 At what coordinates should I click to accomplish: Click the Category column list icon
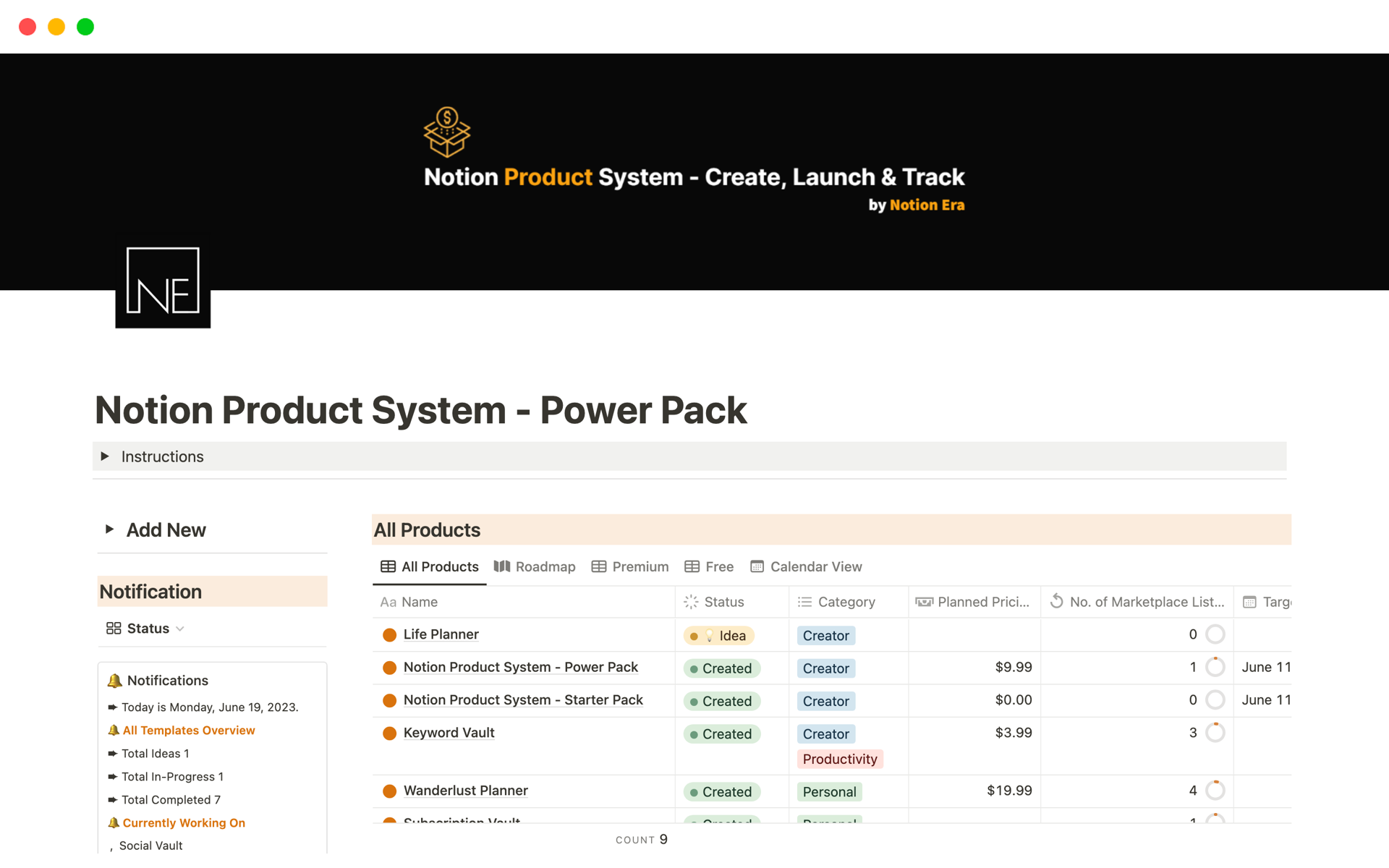coord(804,602)
